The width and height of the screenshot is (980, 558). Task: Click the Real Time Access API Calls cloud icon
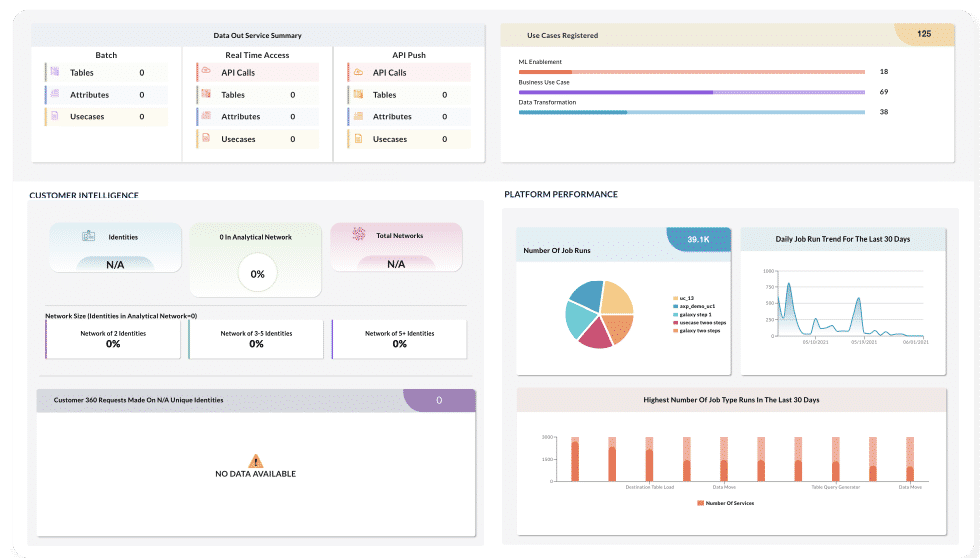[206, 72]
